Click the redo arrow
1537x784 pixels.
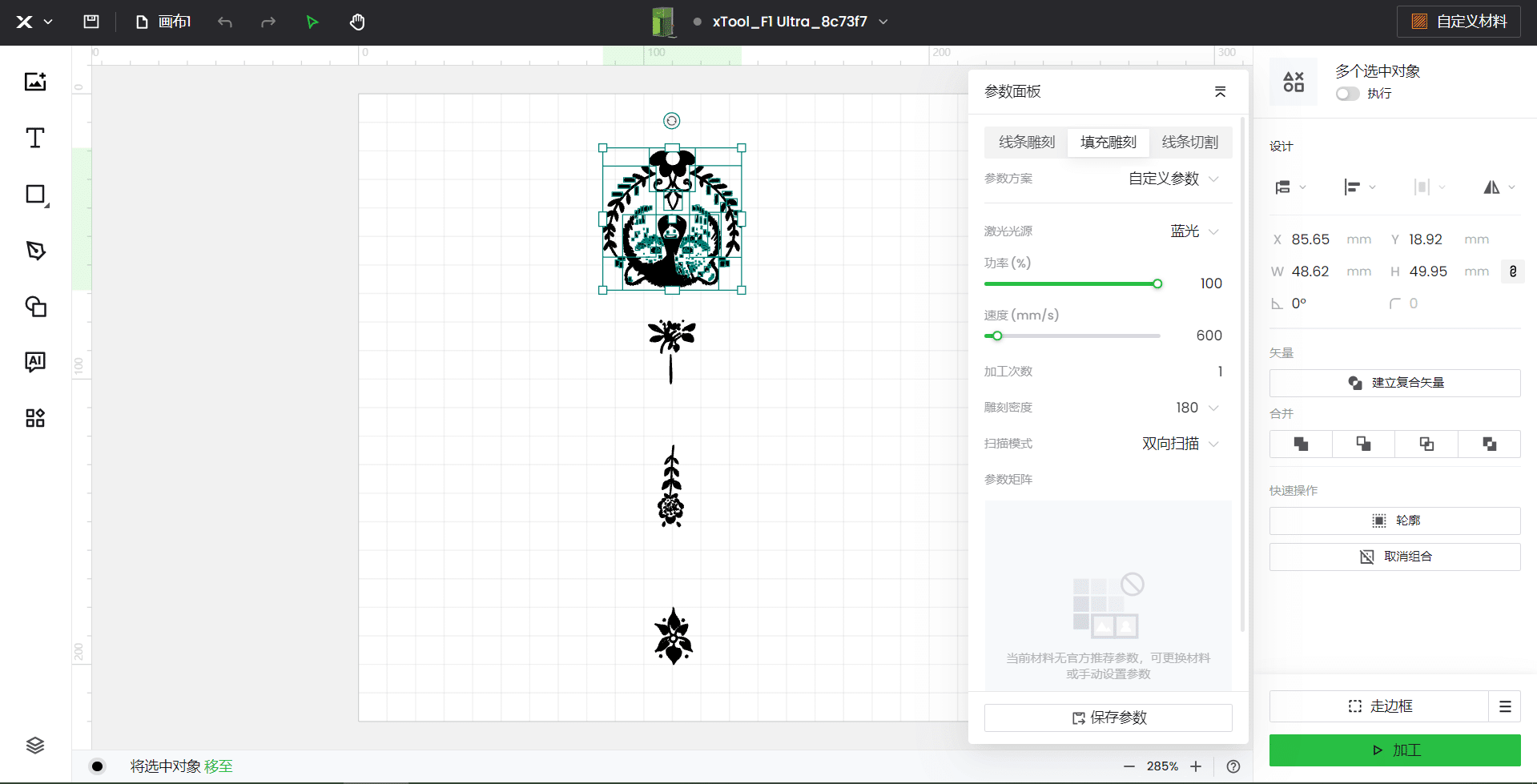point(268,22)
